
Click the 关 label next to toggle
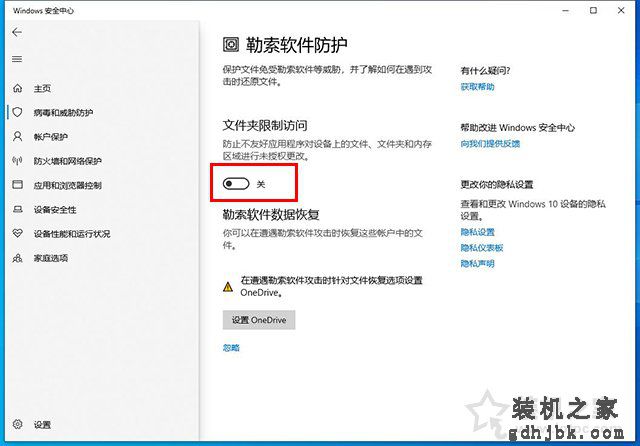pyautogui.click(x=261, y=184)
